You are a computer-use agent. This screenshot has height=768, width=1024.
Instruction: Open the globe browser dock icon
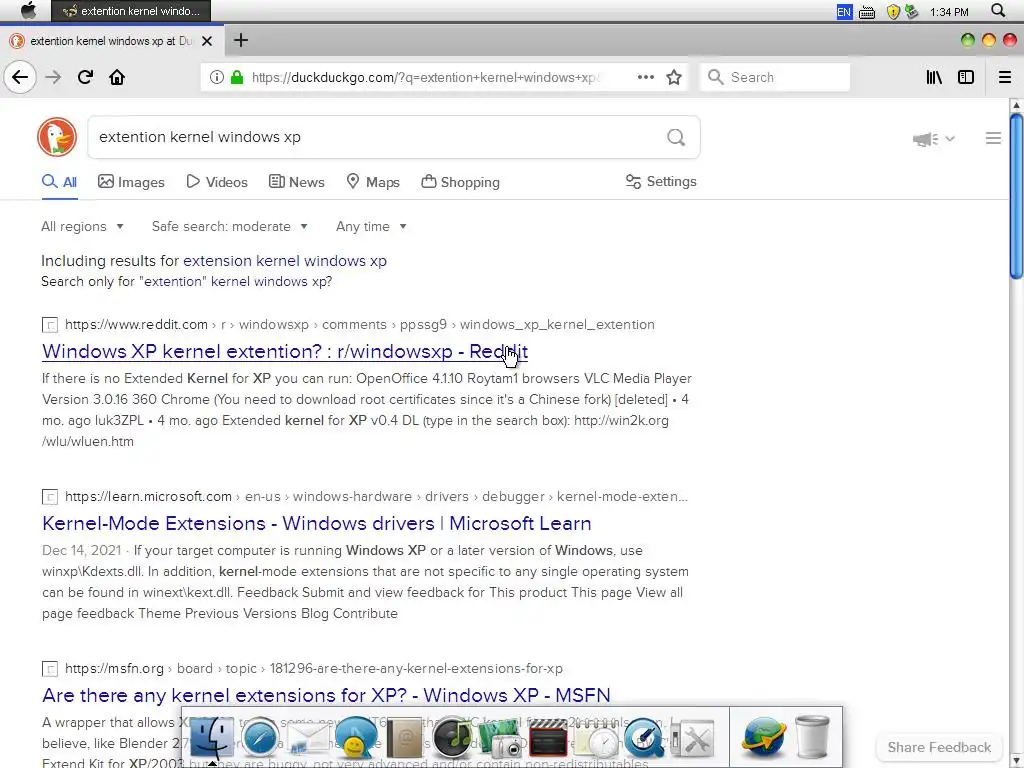coord(762,737)
